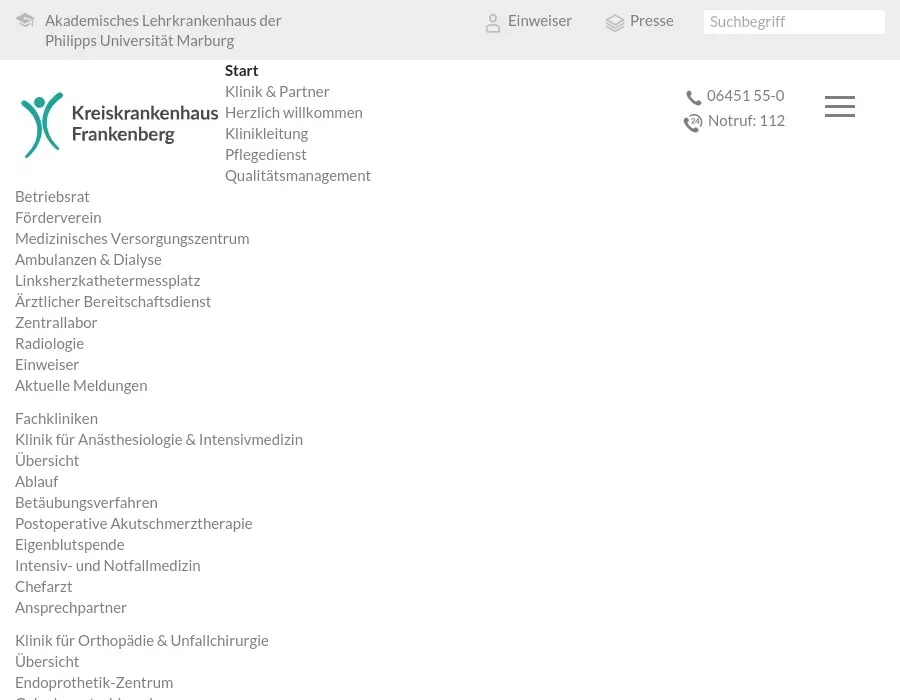Open Klinik für Anästhesiologie & Intensivmedizin

tap(159, 439)
